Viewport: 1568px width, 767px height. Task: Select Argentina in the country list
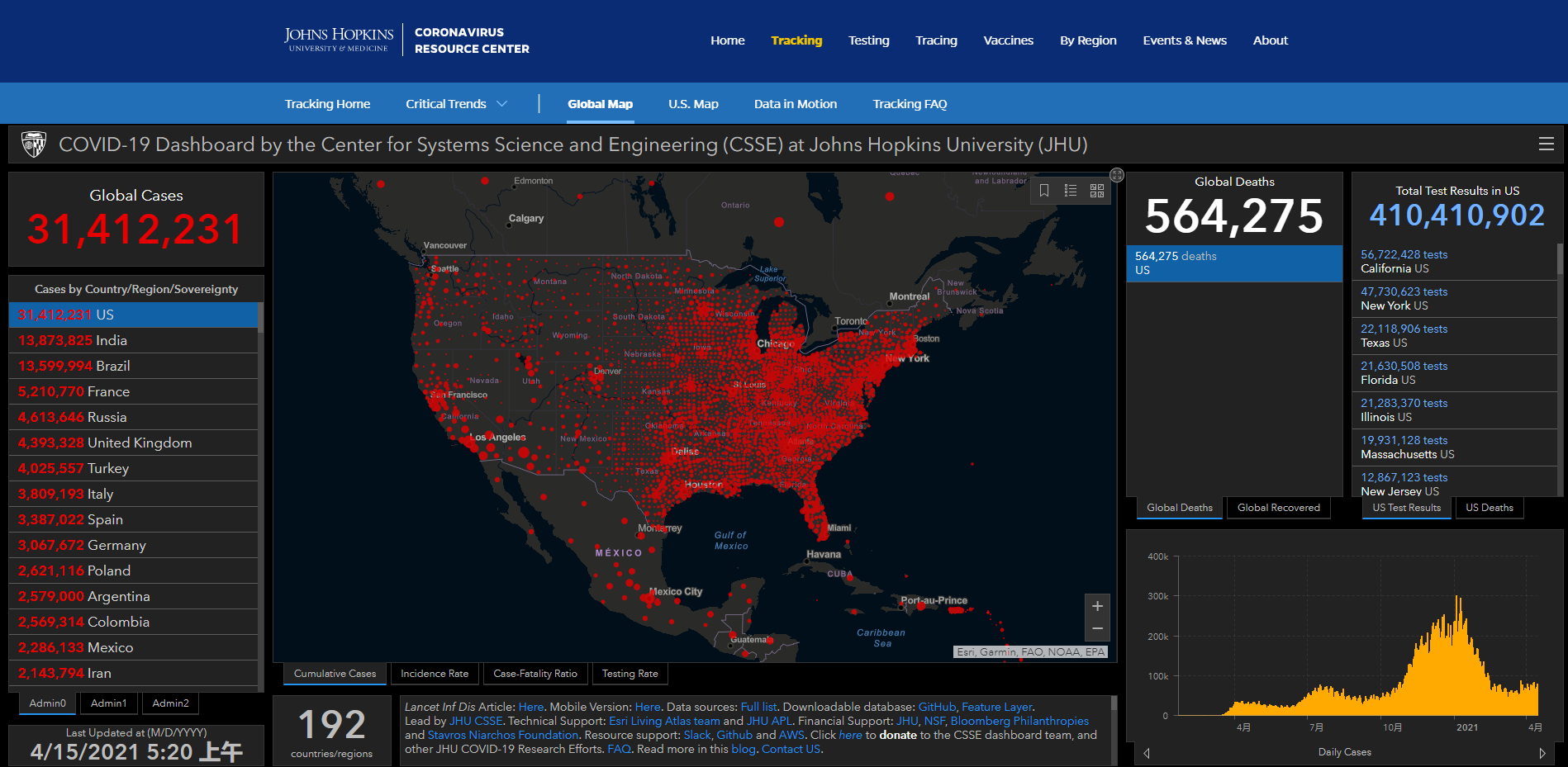[x=133, y=596]
